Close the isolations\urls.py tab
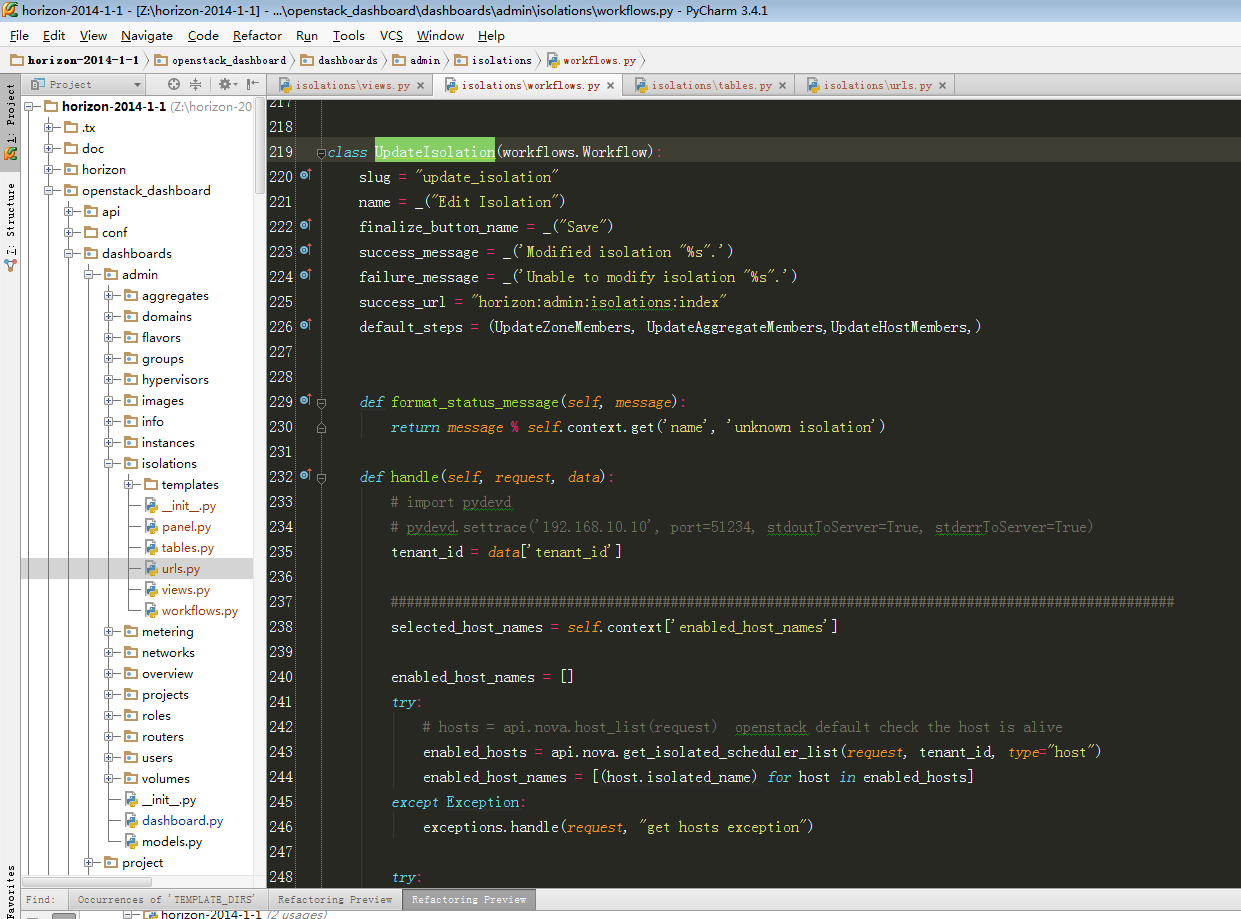Image resolution: width=1241 pixels, height=919 pixels. point(943,86)
